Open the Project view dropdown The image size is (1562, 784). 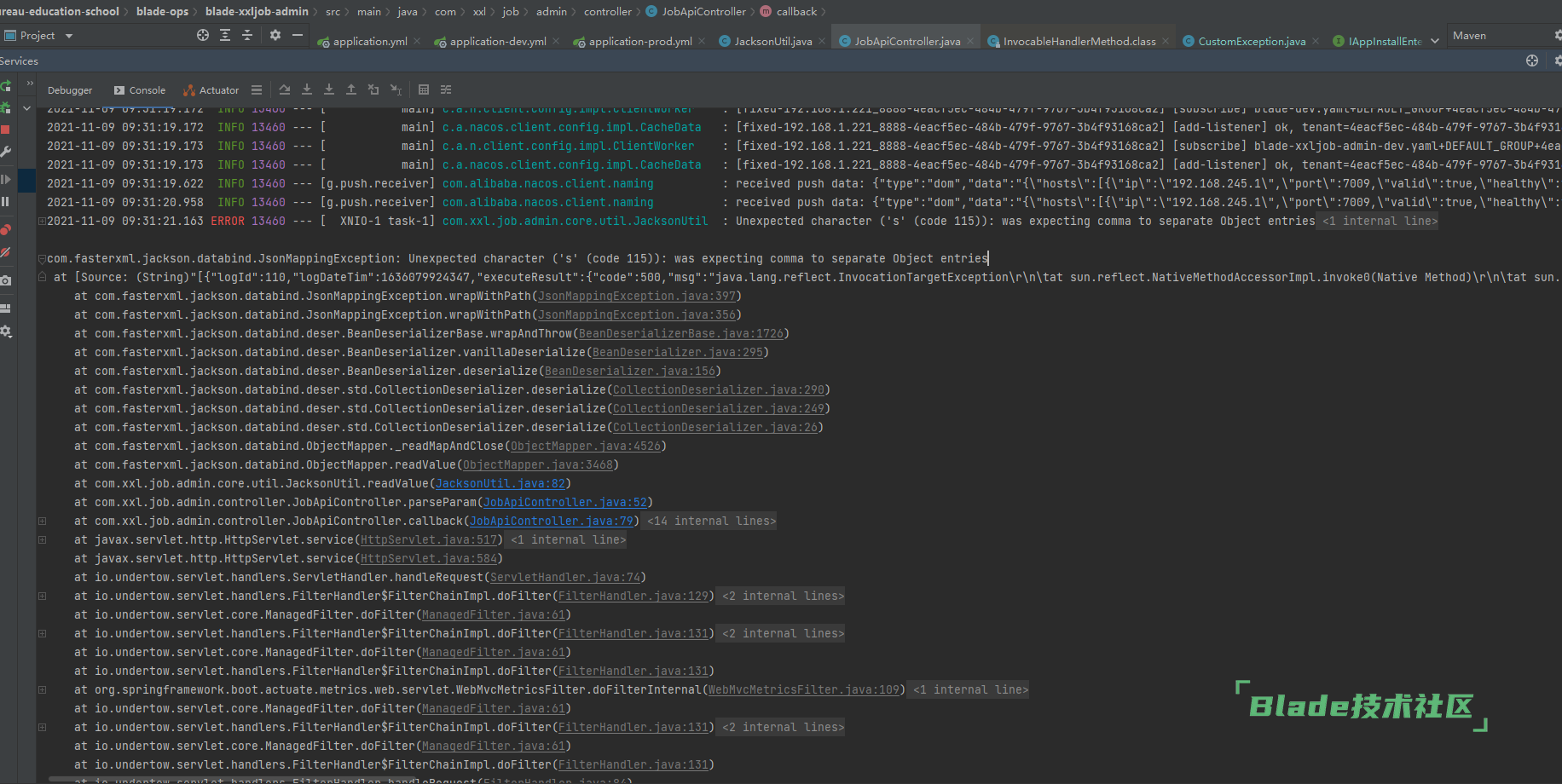[69, 36]
